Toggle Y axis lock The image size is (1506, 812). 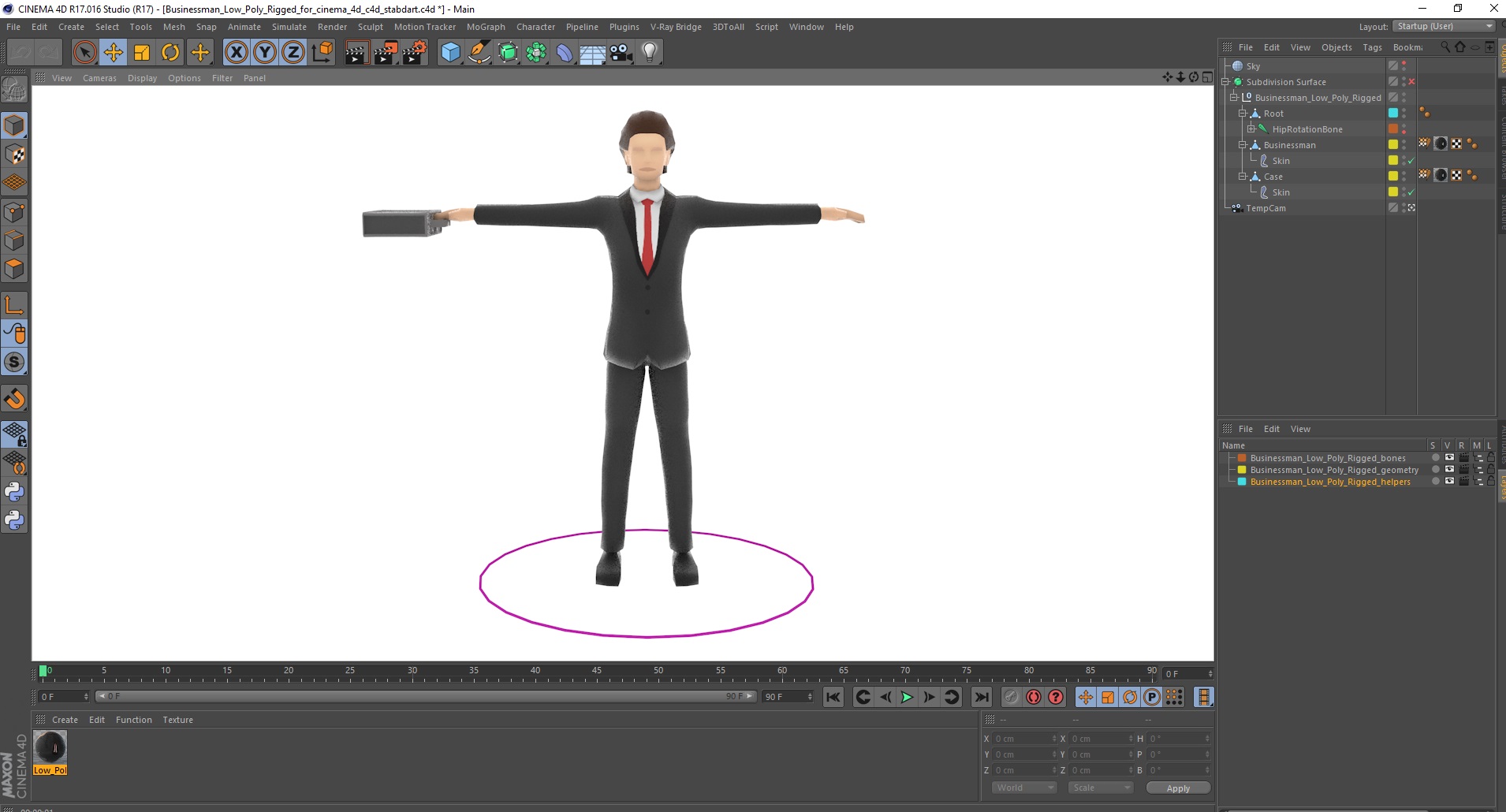coord(265,53)
